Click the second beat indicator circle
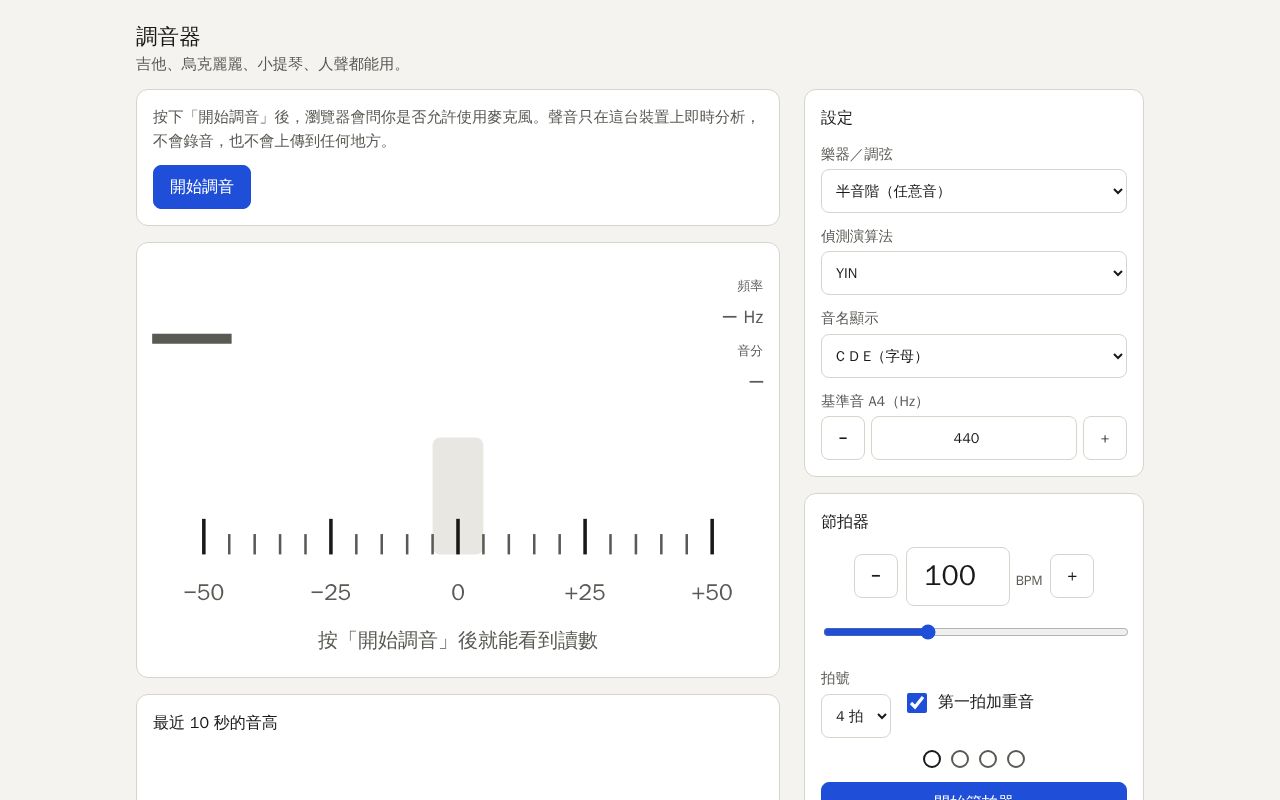Viewport: 1280px width, 800px height. (x=960, y=759)
